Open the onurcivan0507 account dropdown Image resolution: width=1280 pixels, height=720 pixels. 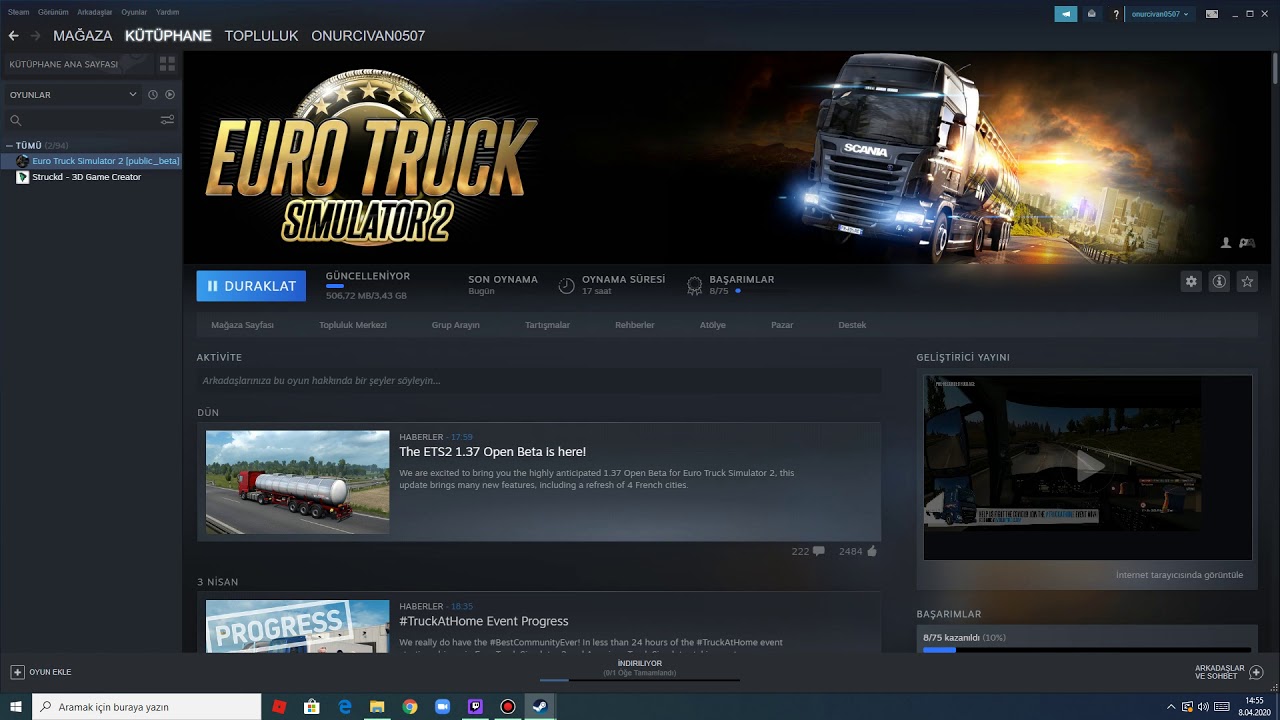pos(1160,14)
